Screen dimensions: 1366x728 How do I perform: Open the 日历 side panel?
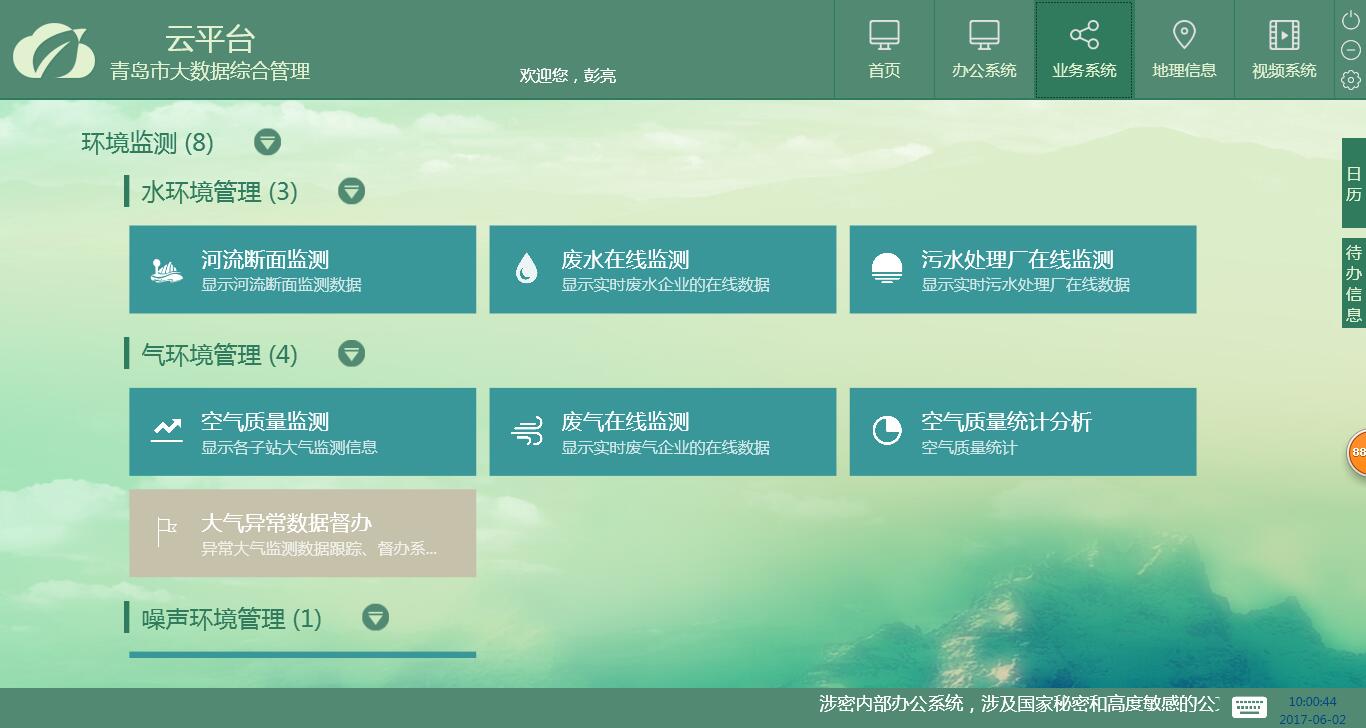coord(1353,184)
